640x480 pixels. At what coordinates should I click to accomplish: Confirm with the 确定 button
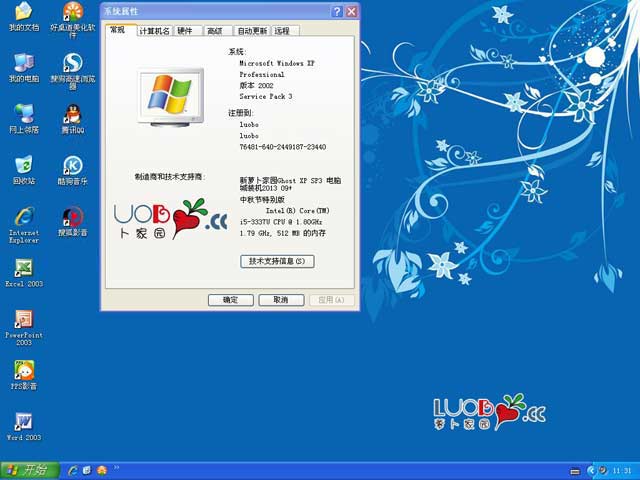tap(231, 300)
